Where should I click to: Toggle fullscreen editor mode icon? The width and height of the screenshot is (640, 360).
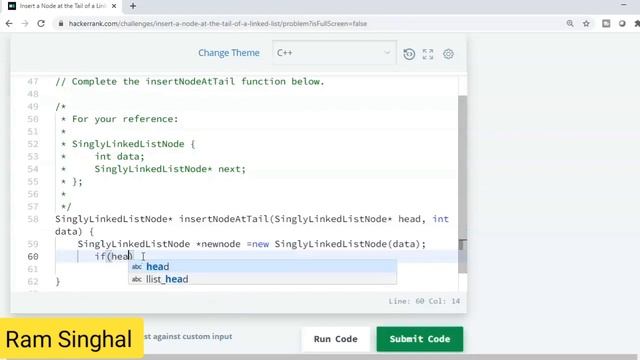coord(428,54)
